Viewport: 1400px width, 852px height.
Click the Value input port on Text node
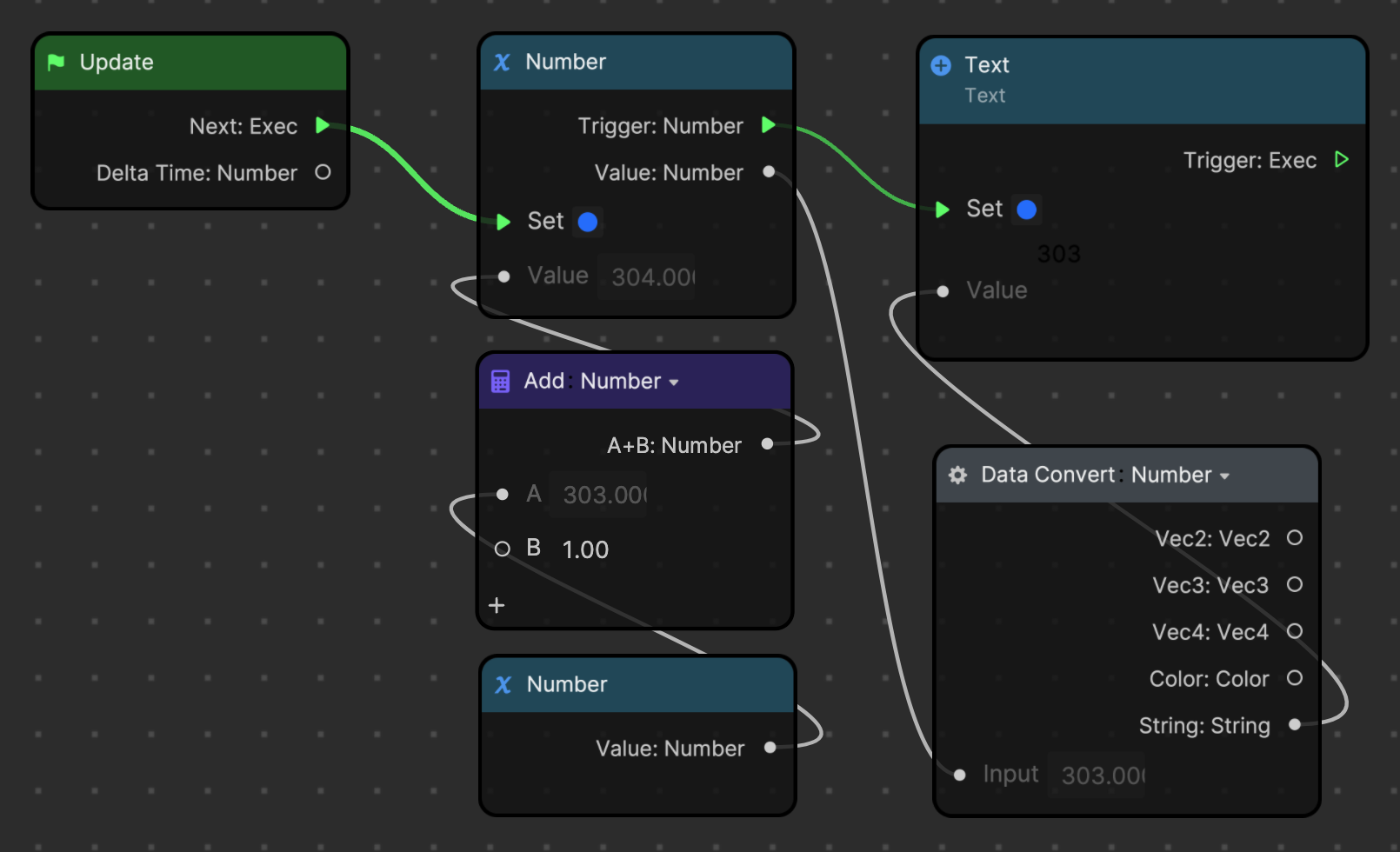coord(943,291)
